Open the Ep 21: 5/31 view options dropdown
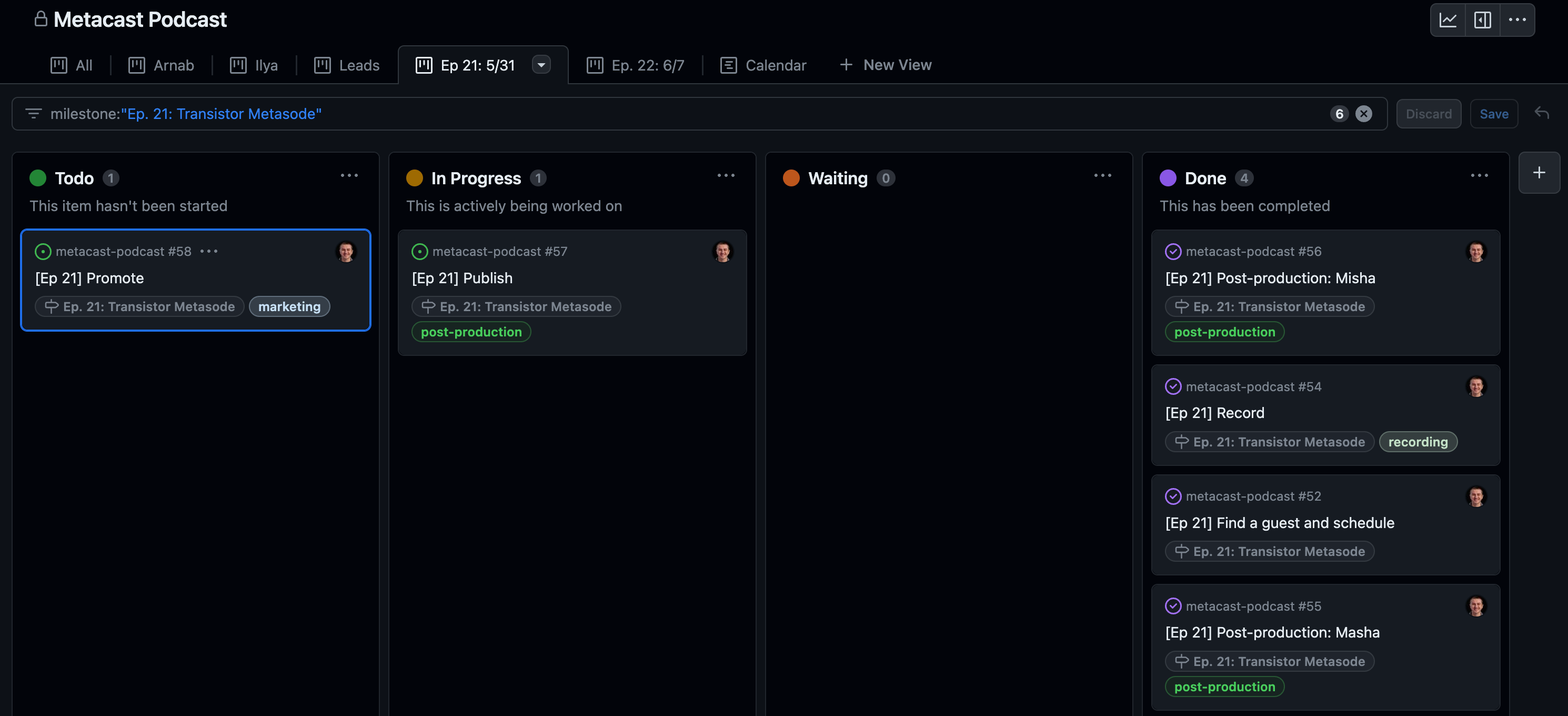The image size is (1568, 716). tap(541, 65)
